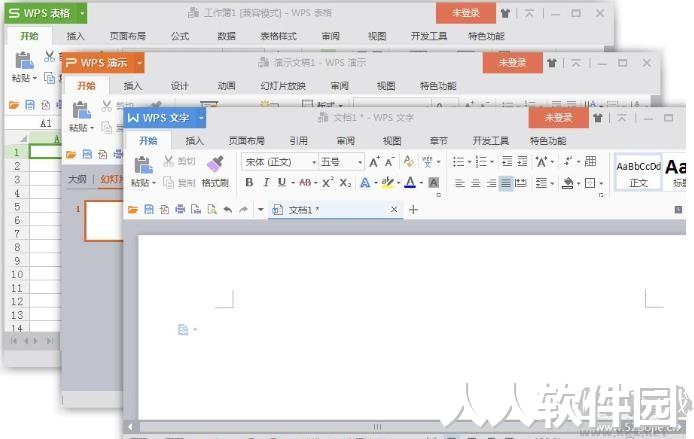694x439 pixels.
Task: Print document via printer icon in WPS 文字
Action: coord(180,209)
